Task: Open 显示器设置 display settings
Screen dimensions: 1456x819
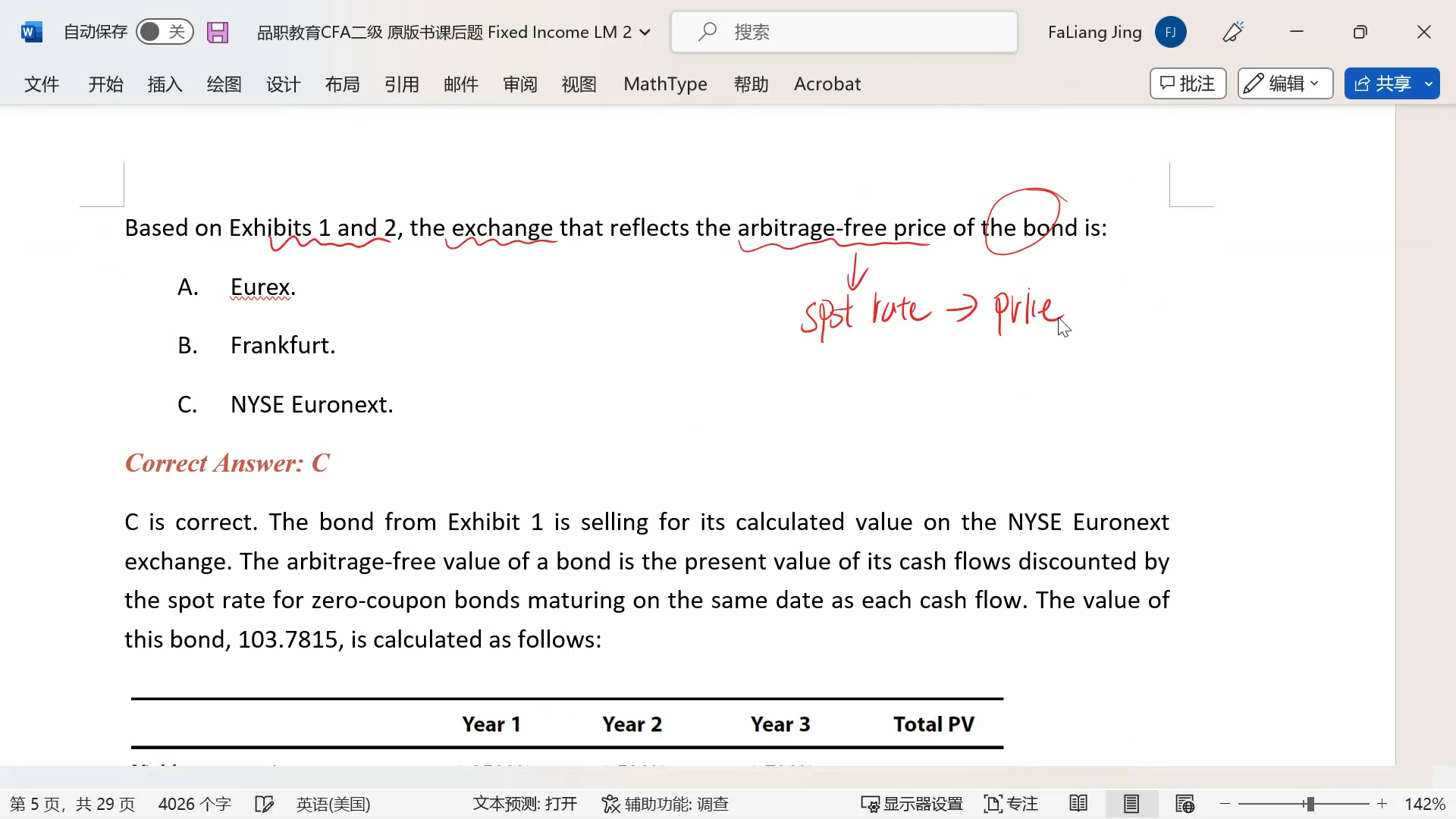Action: [912, 804]
